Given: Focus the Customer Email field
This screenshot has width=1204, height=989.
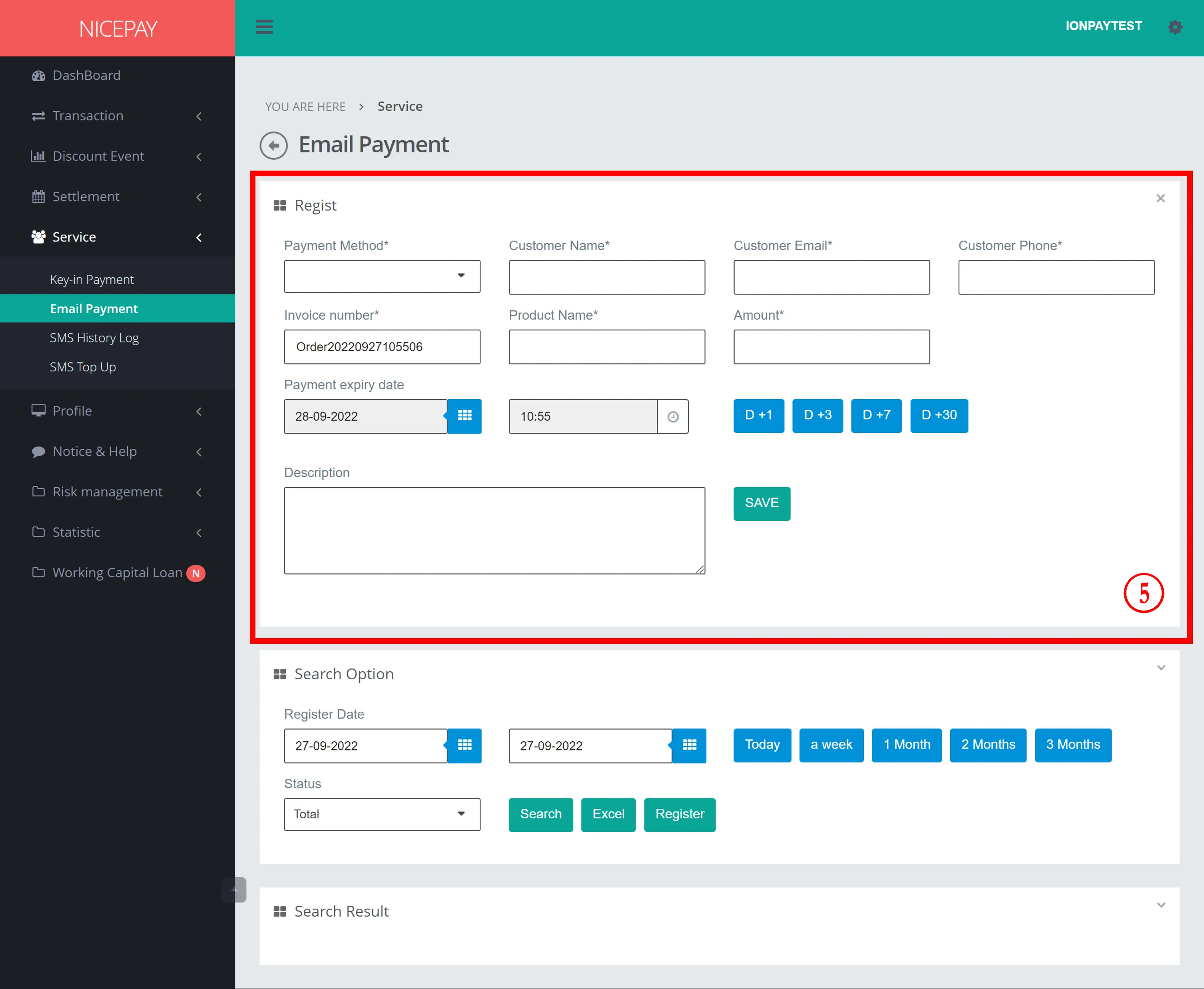Looking at the screenshot, I should tap(831, 277).
